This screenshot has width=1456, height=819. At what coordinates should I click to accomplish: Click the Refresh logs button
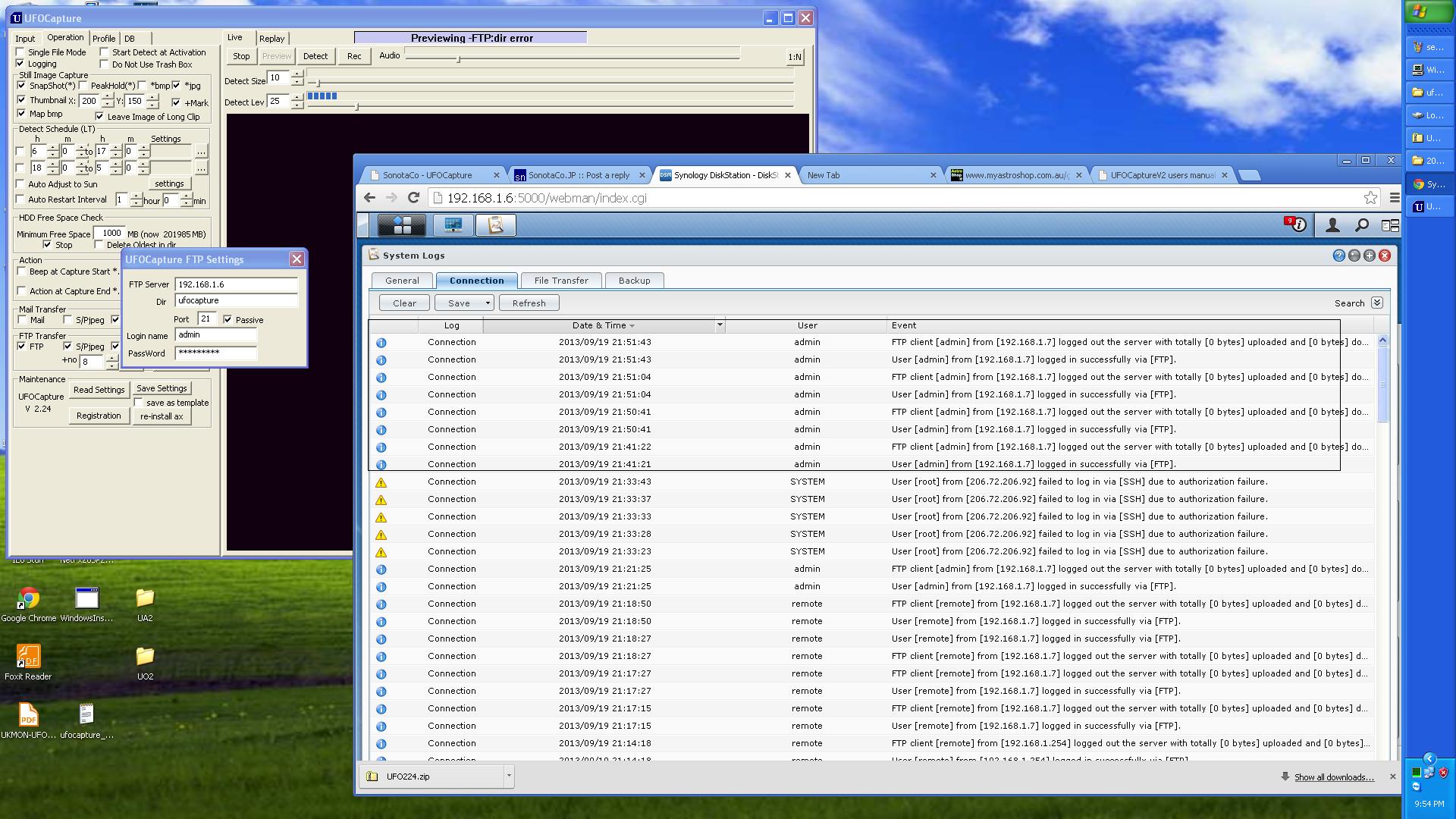(x=529, y=303)
